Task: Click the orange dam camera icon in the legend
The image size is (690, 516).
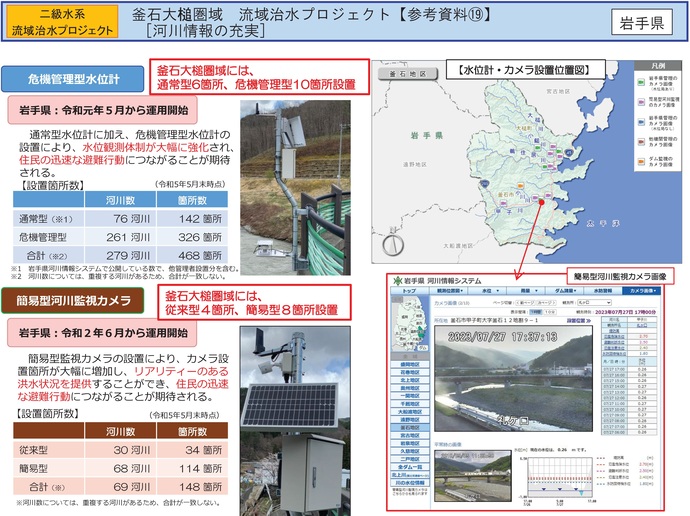Action: pos(642,161)
